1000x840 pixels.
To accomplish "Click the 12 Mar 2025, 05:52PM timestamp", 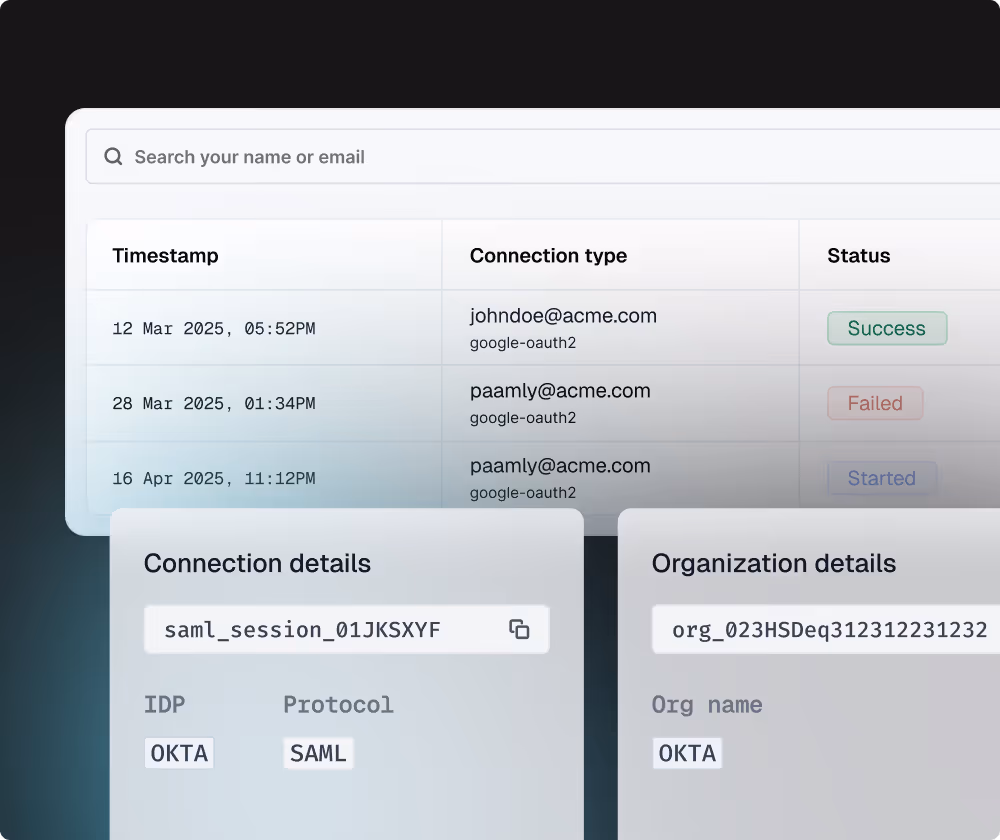I will coord(214,328).
